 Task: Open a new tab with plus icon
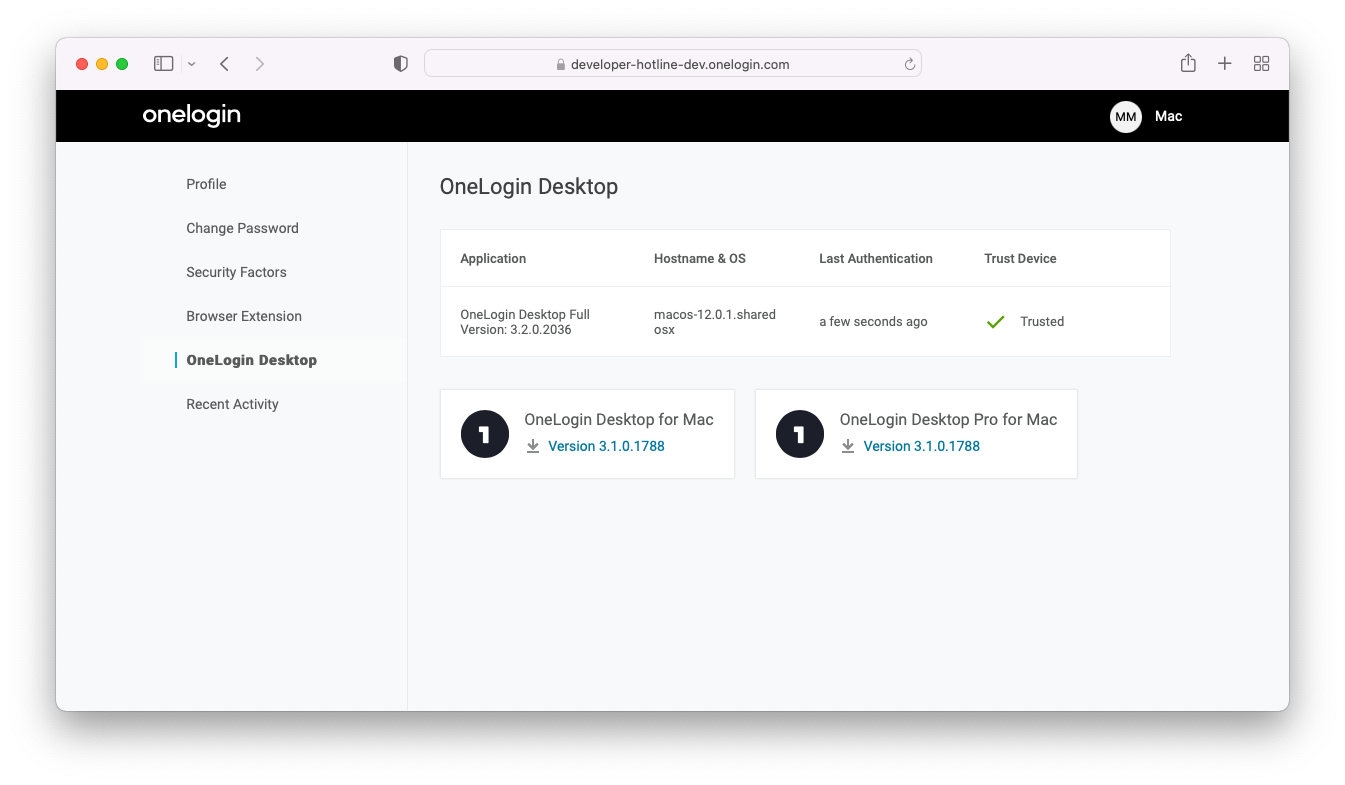(1224, 64)
